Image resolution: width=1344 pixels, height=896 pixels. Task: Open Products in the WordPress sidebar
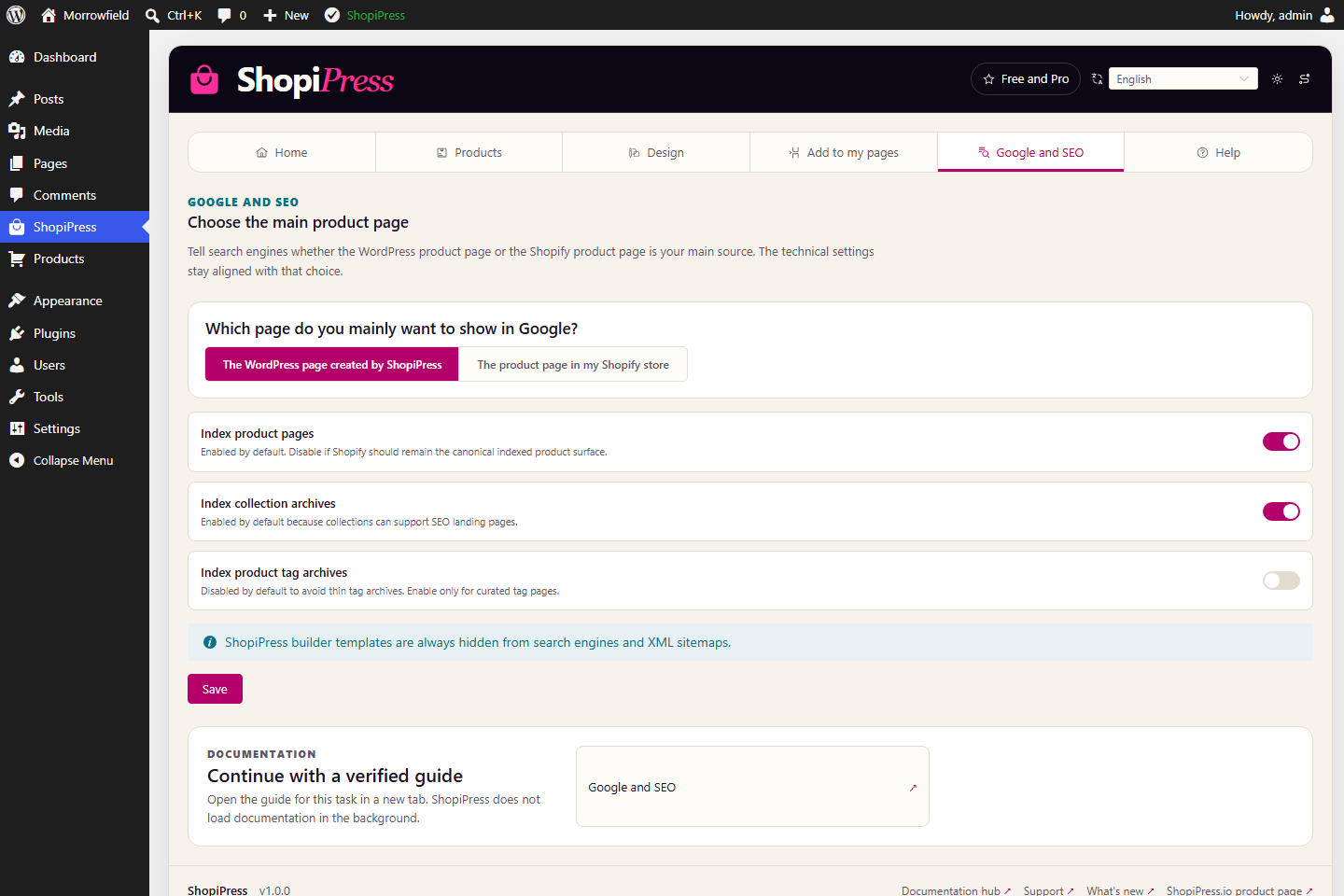click(75, 259)
